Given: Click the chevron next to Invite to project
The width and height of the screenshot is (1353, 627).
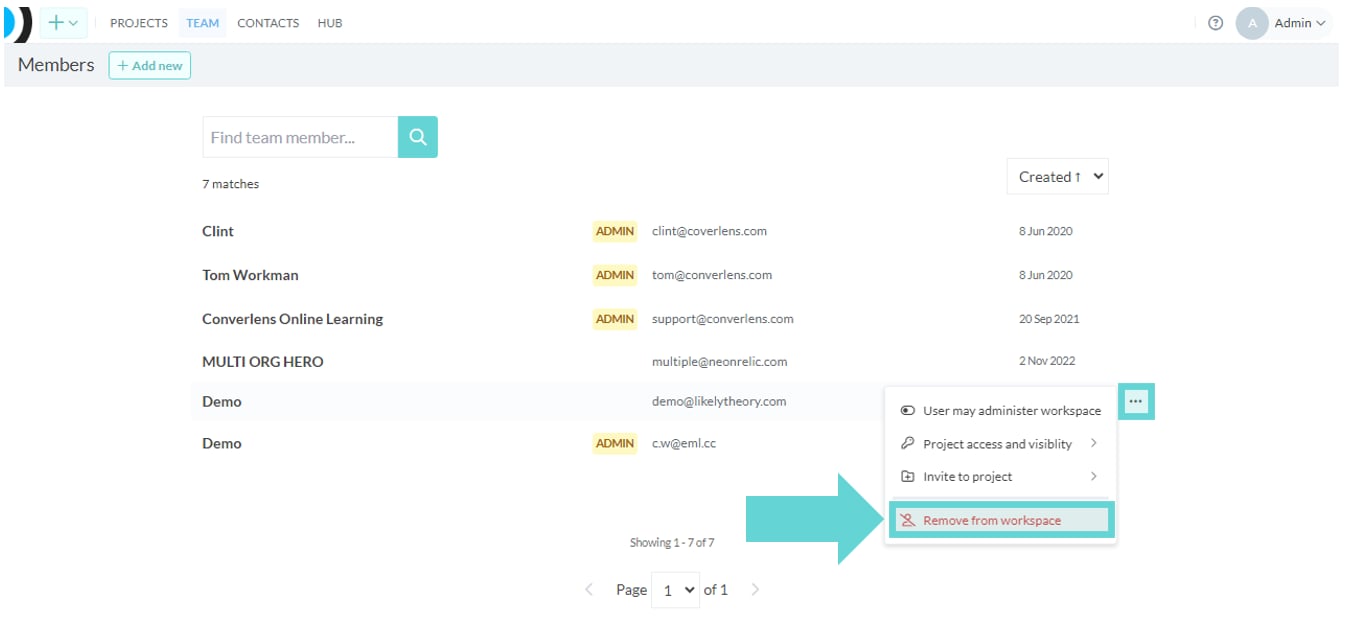Looking at the screenshot, I should click(1093, 476).
